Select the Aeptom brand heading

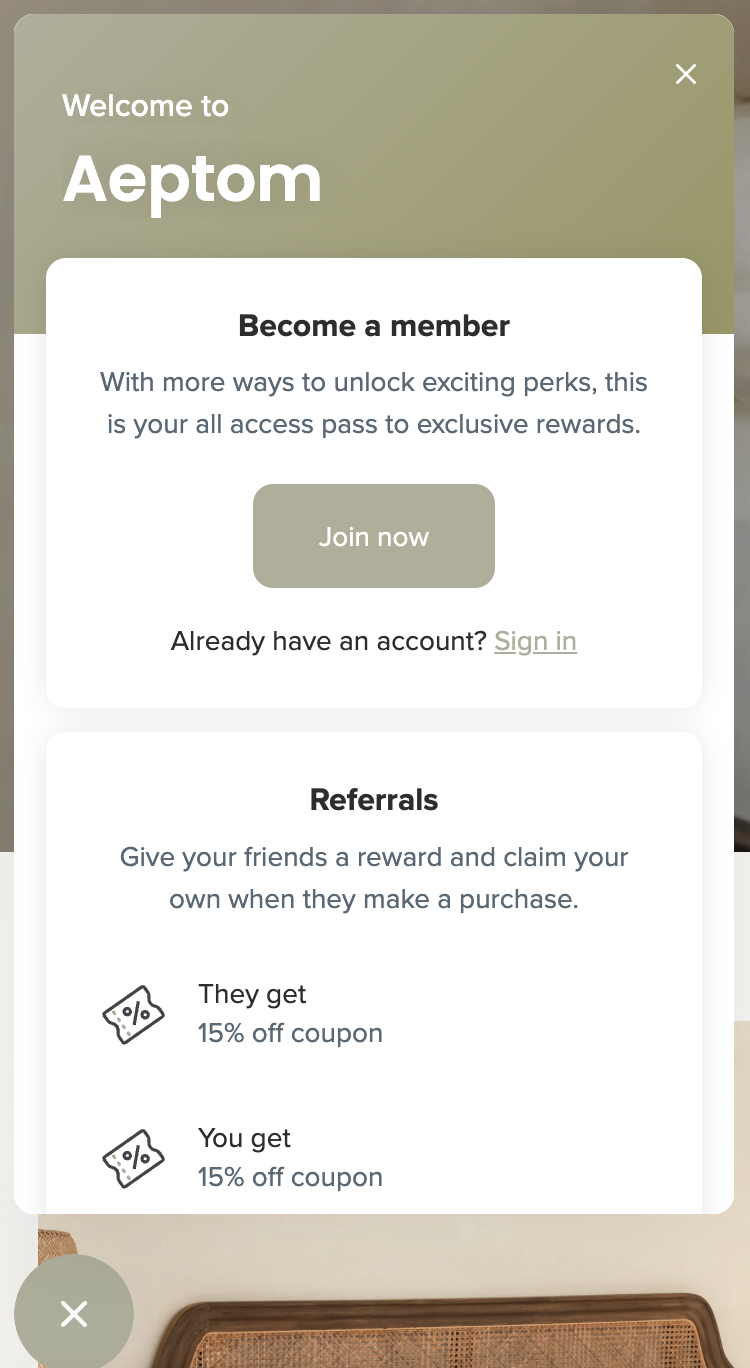192,180
